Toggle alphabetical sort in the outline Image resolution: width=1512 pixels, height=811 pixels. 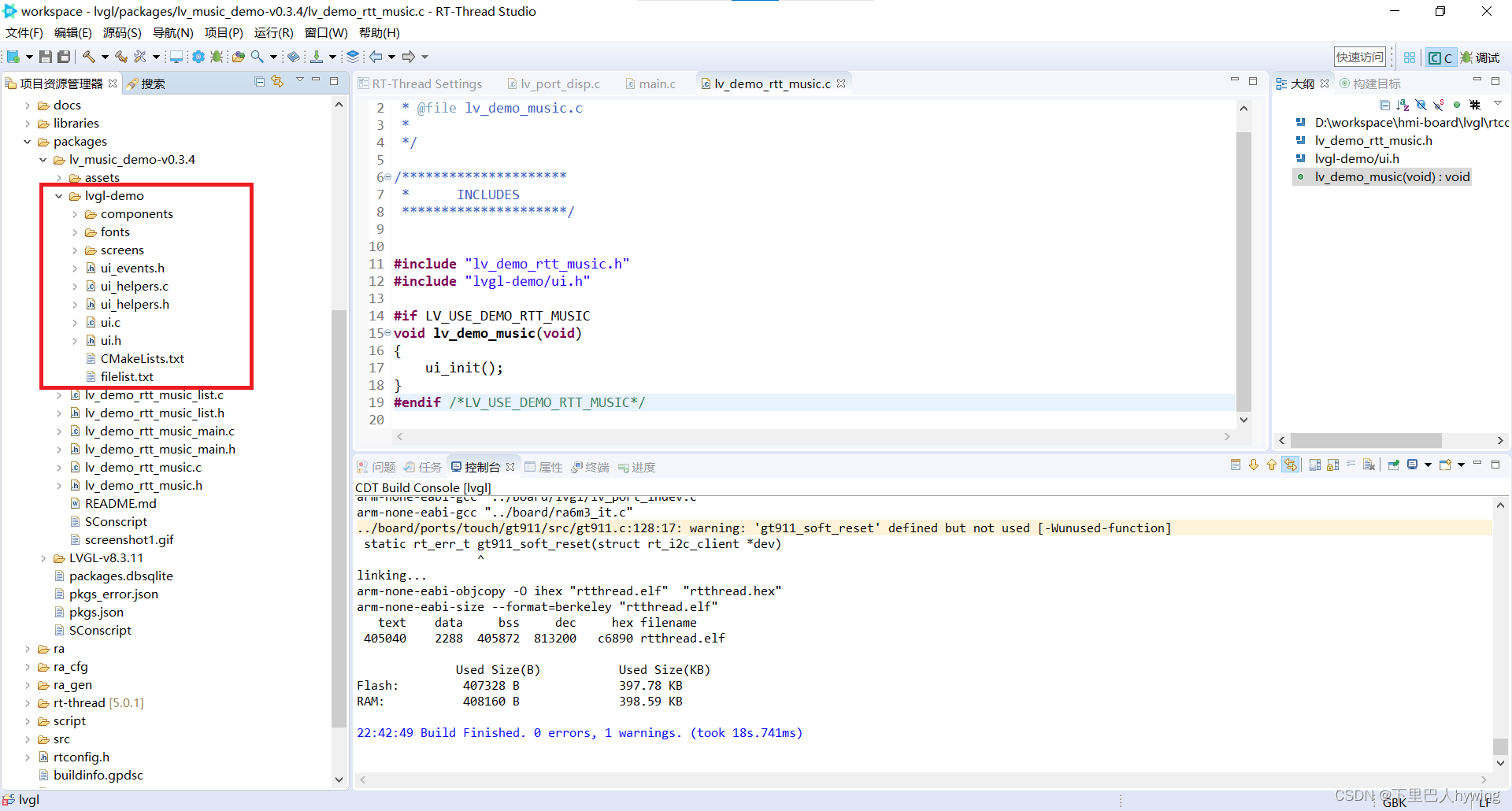[1403, 105]
